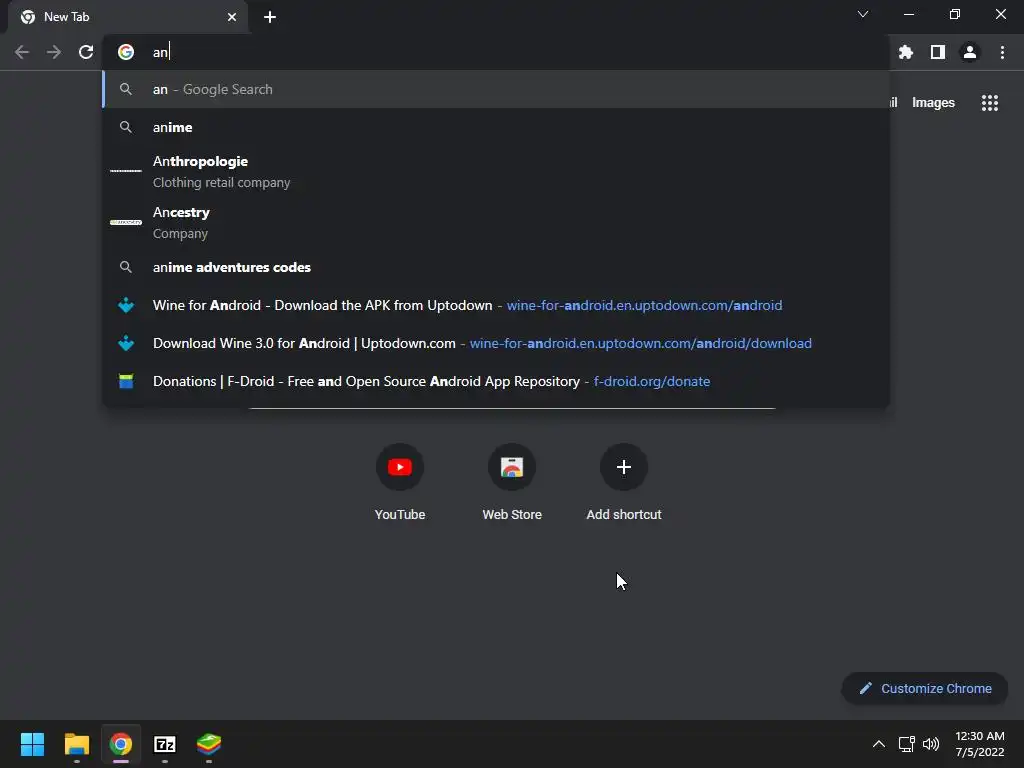Click the volume speaker icon
Image resolution: width=1024 pixels, height=768 pixels.
tap(931, 744)
